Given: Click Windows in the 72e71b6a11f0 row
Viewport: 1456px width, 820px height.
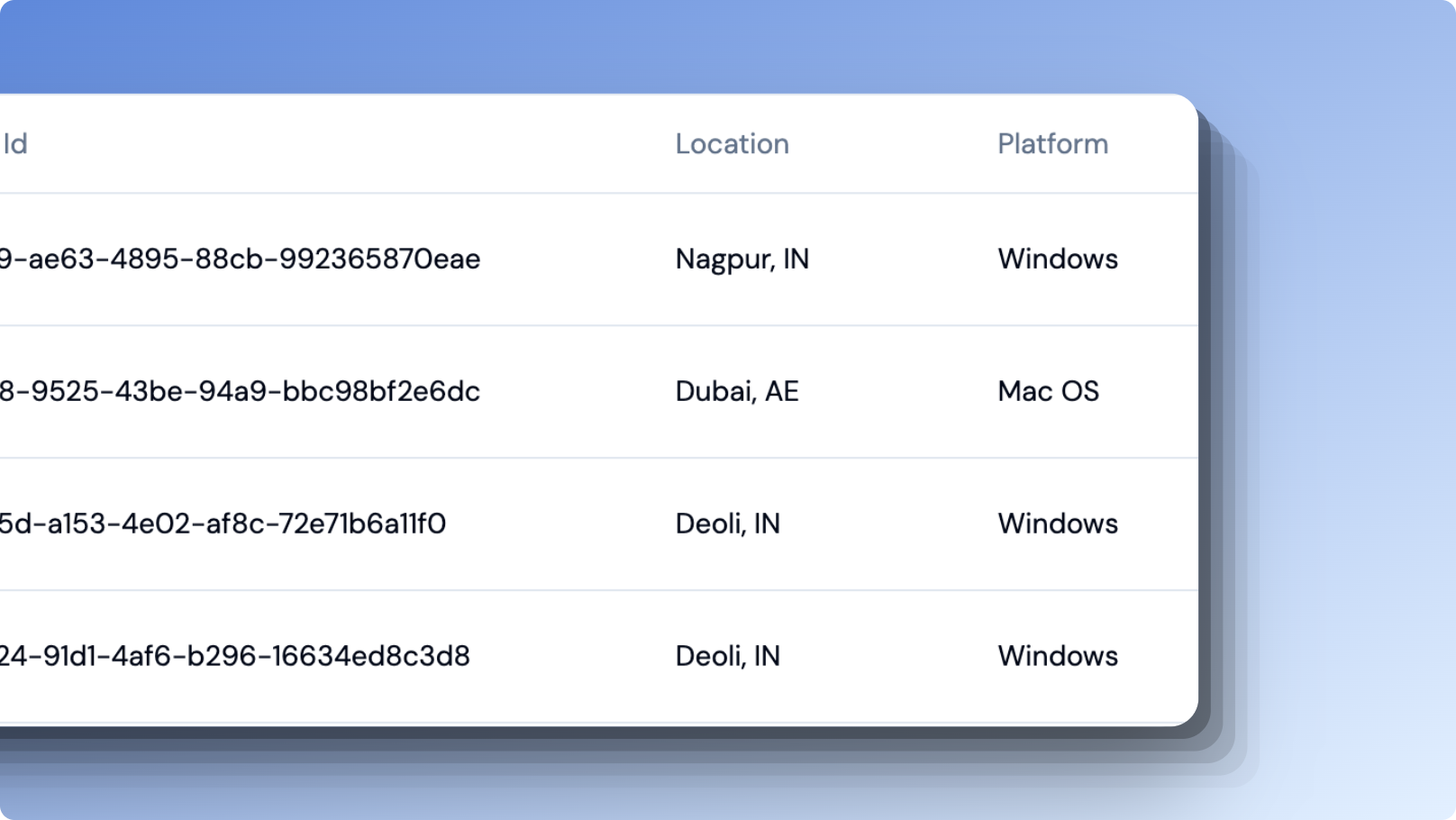Looking at the screenshot, I should point(1057,524).
